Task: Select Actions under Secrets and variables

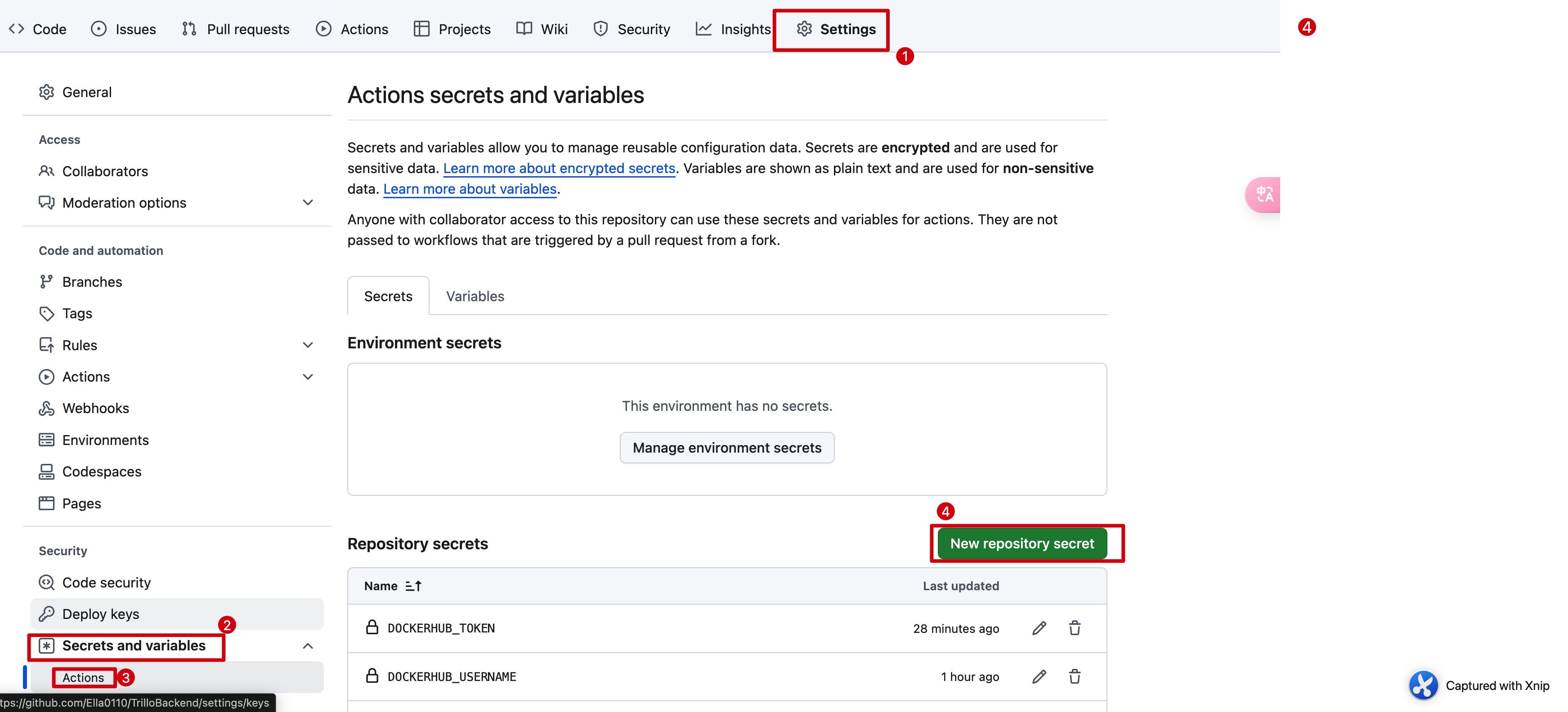Action: tap(83, 678)
